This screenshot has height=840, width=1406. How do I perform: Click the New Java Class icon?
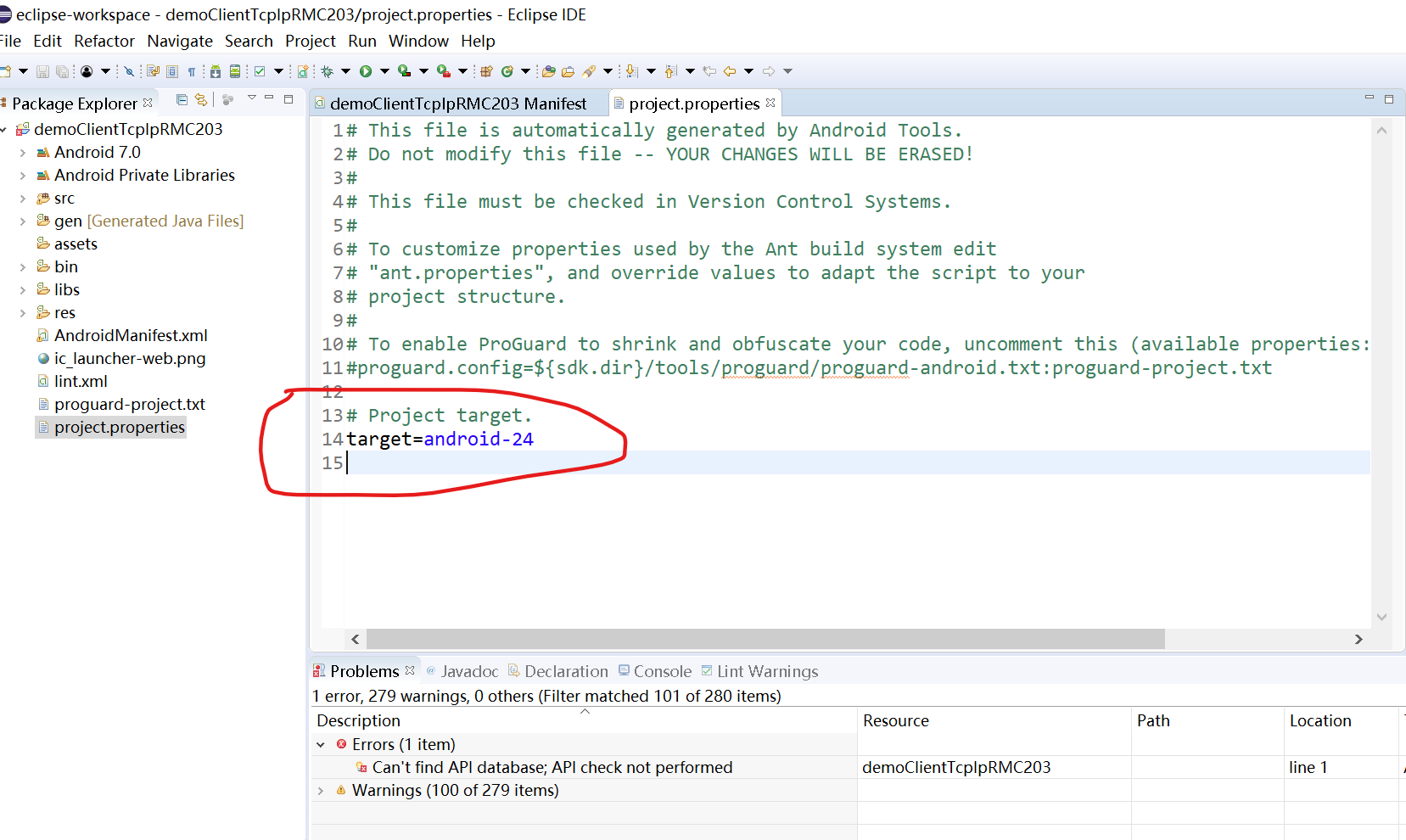(x=507, y=71)
